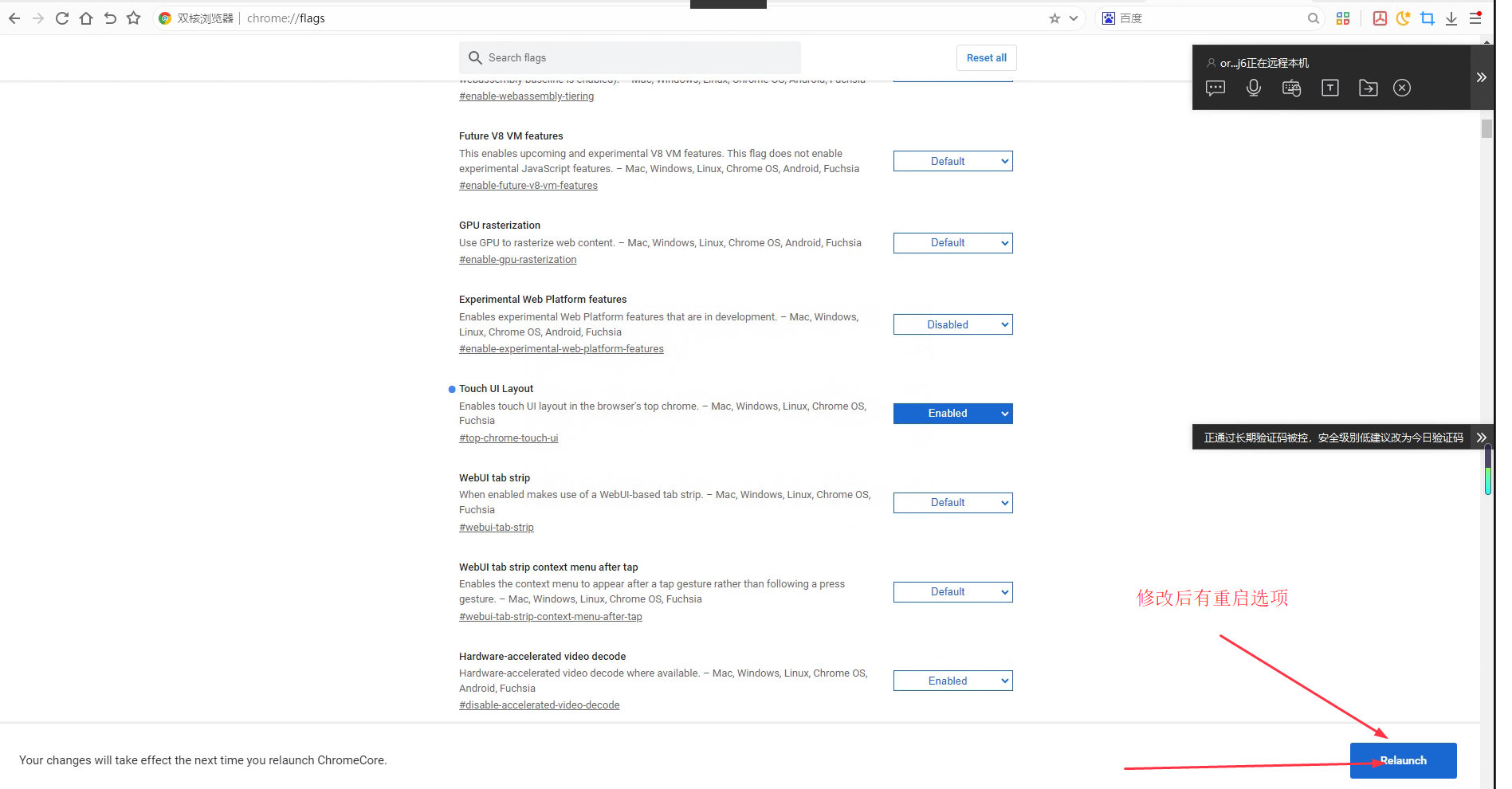
Task: Select the screenshot crop tool icon
Action: (1428, 18)
